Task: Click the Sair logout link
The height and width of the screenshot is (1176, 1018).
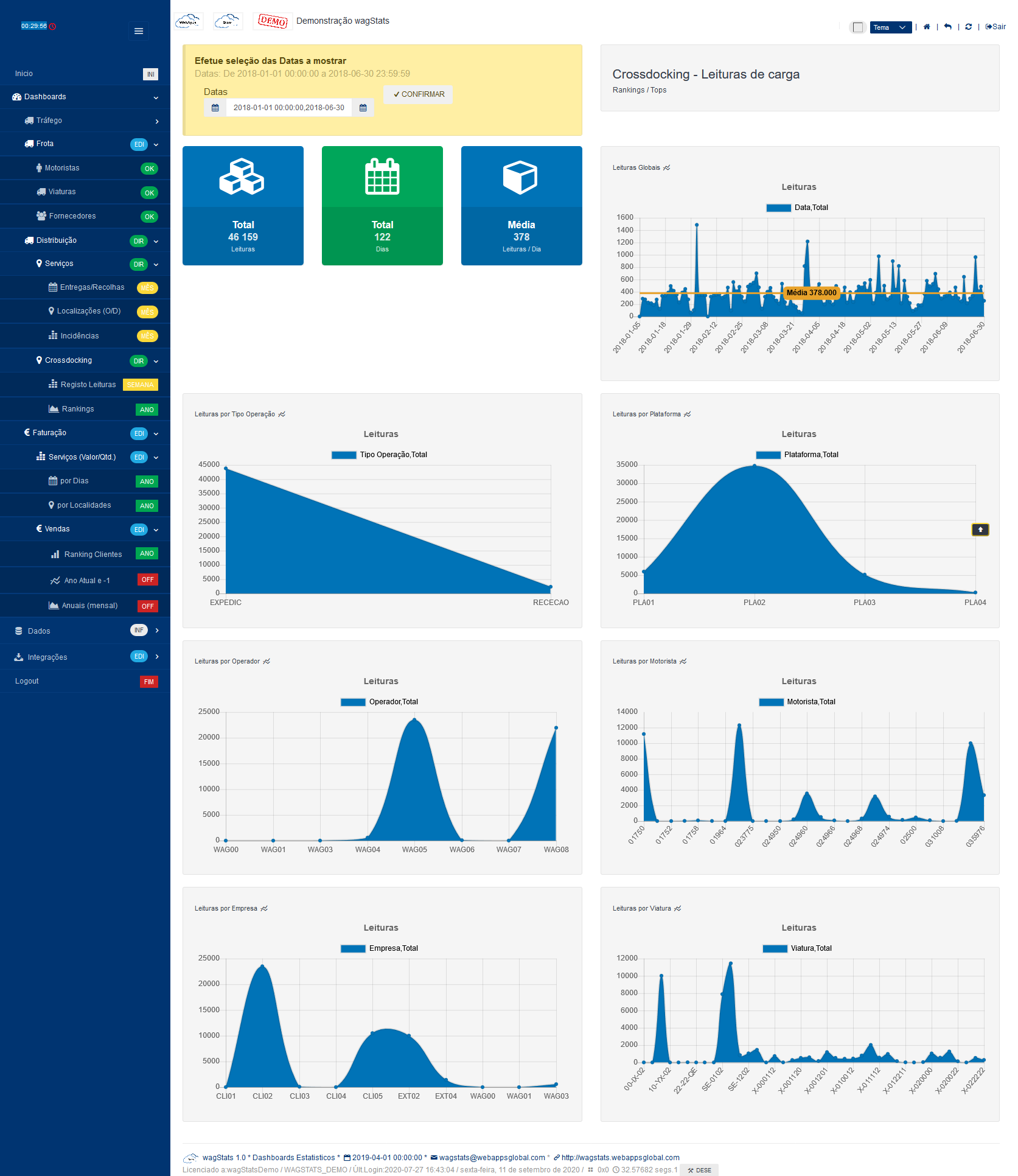Action: point(995,27)
